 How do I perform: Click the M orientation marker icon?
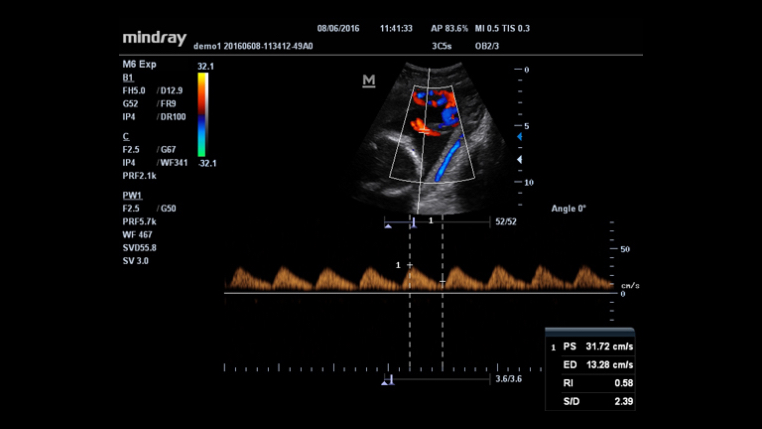368,80
